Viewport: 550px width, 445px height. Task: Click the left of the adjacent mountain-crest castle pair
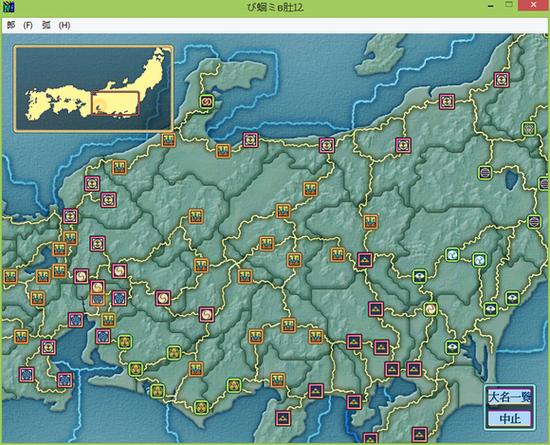pos(392,369)
